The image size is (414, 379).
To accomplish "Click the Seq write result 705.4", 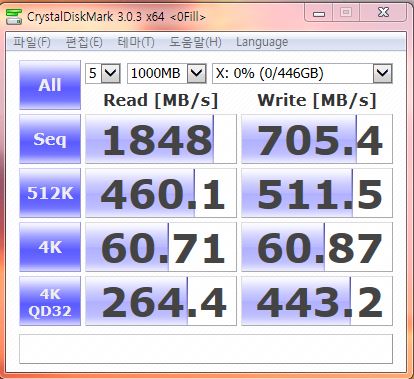I will pos(317,139).
